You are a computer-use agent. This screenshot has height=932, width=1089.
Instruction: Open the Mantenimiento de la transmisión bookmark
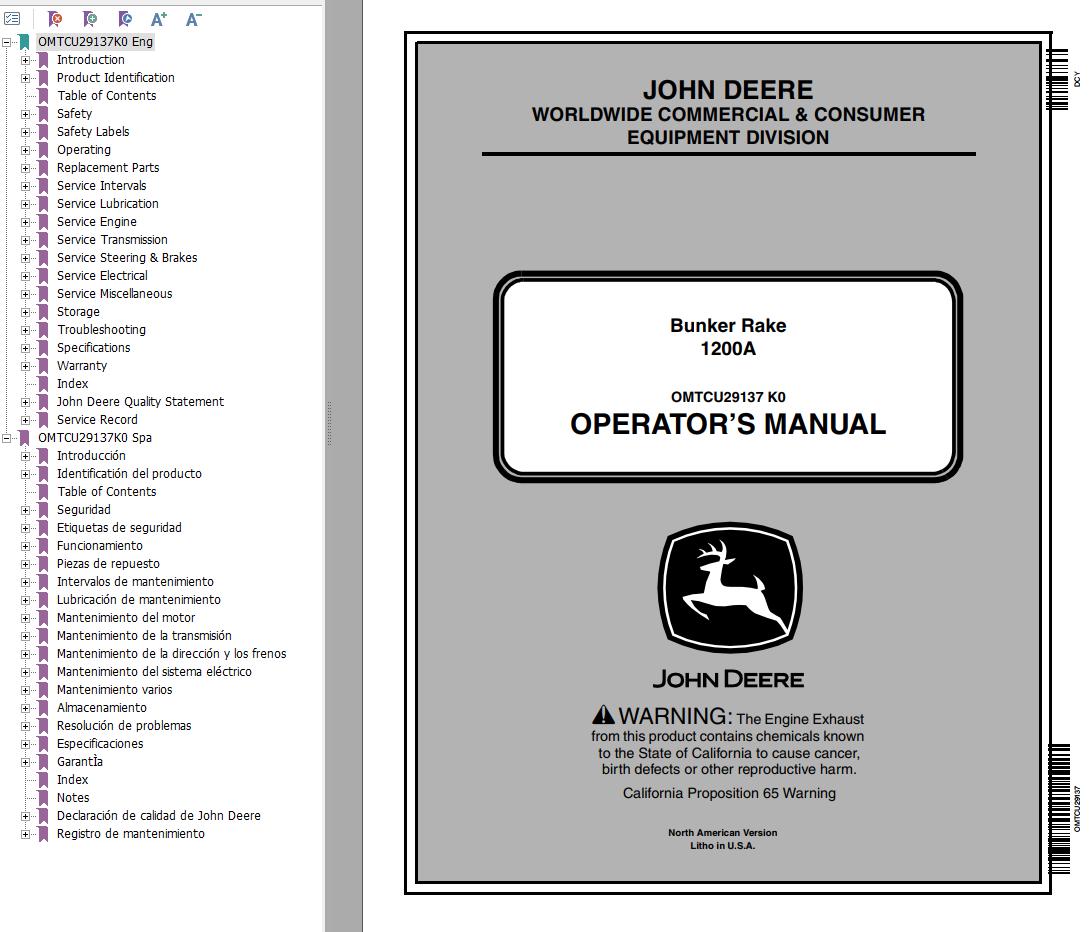point(144,636)
